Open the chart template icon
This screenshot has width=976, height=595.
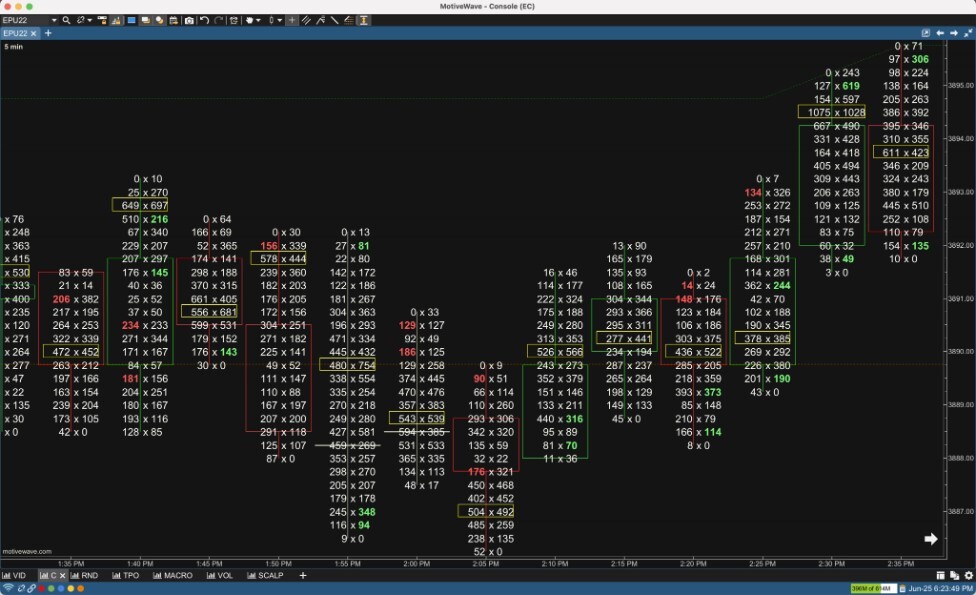[102, 21]
